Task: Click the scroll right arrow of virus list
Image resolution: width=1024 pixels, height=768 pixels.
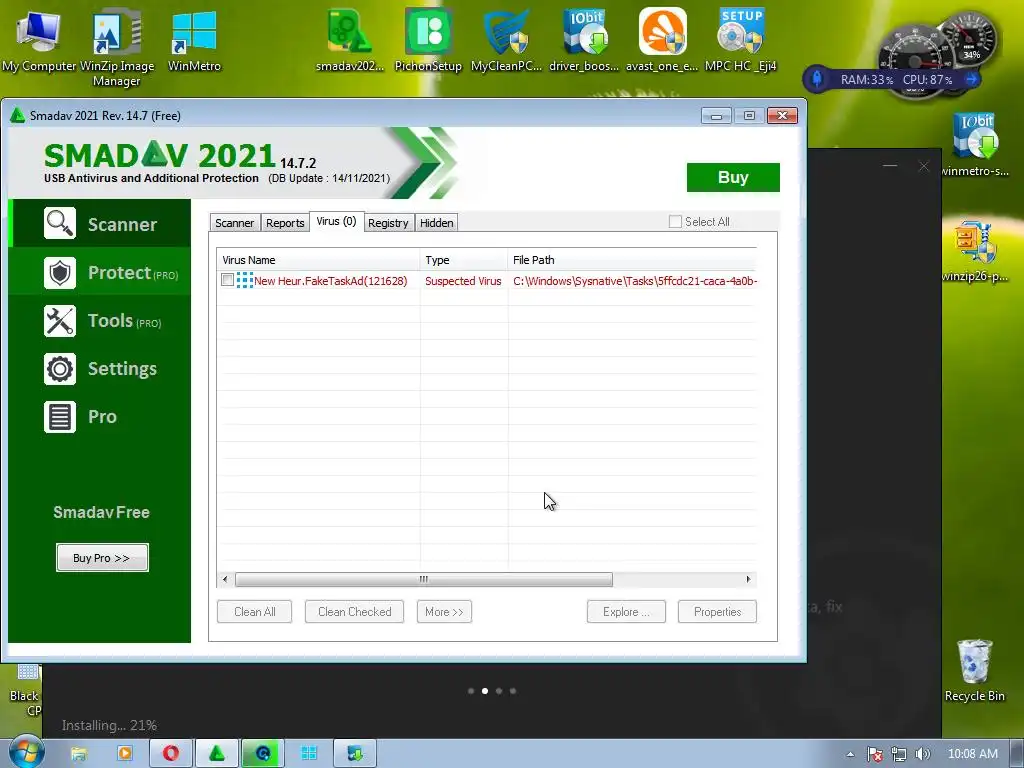Action: [x=748, y=579]
